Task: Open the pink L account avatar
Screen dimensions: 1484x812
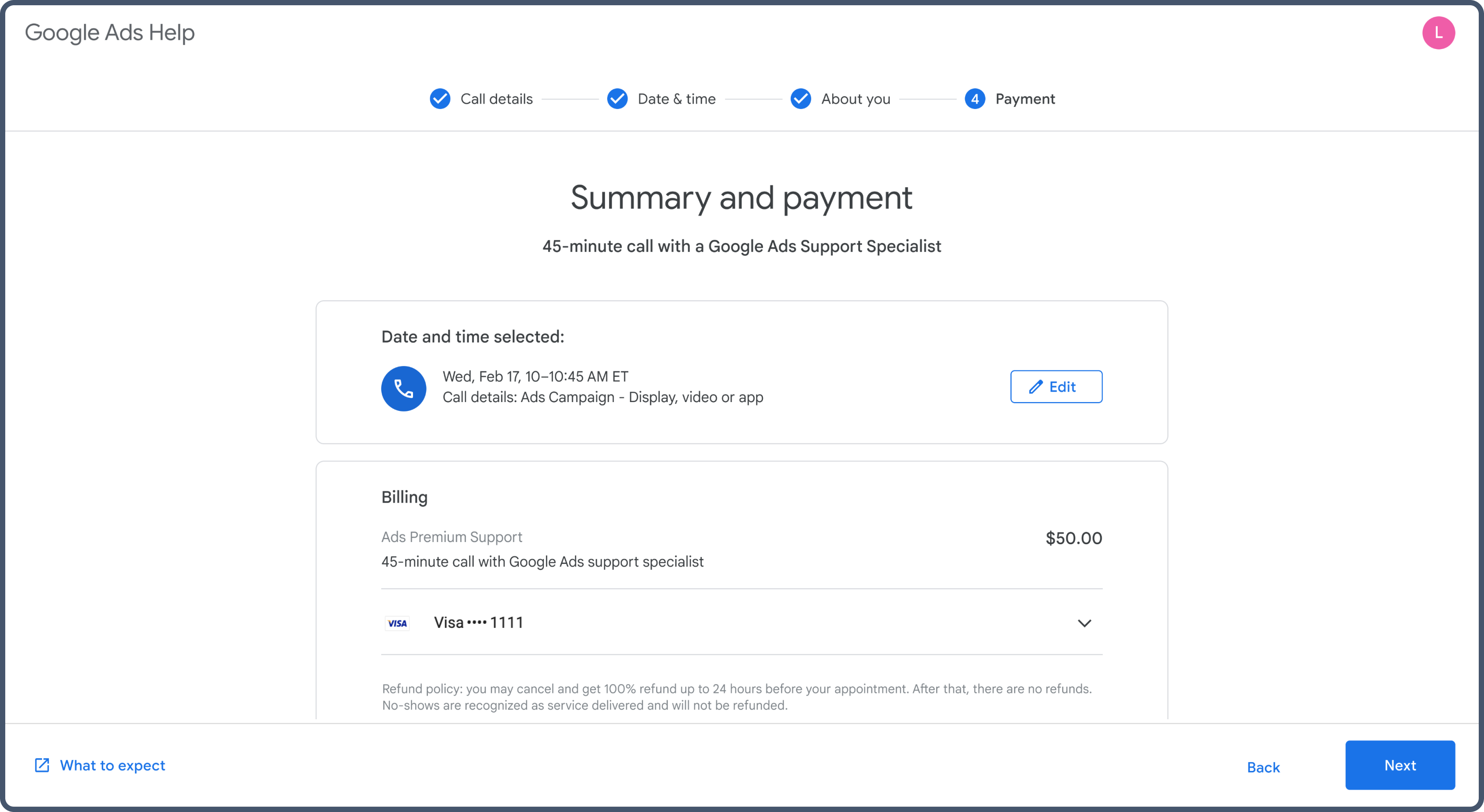Action: [x=1438, y=33]
